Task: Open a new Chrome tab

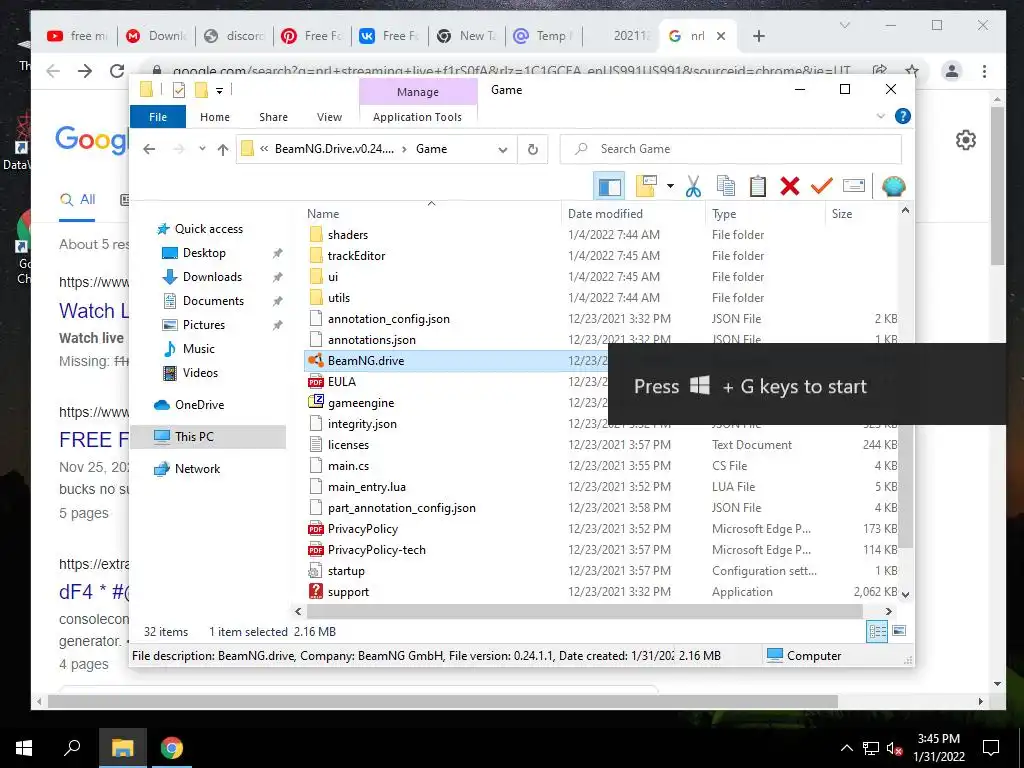Action: (x=758, y=36)
